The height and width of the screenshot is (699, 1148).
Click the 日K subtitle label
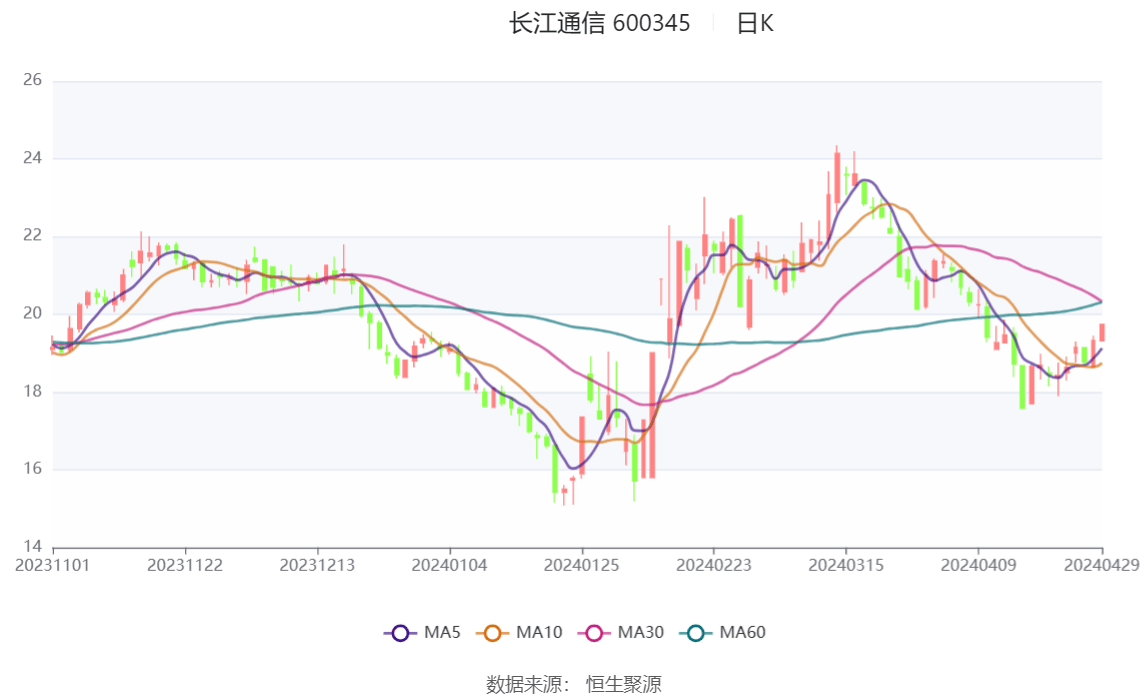tap(755, 23)
